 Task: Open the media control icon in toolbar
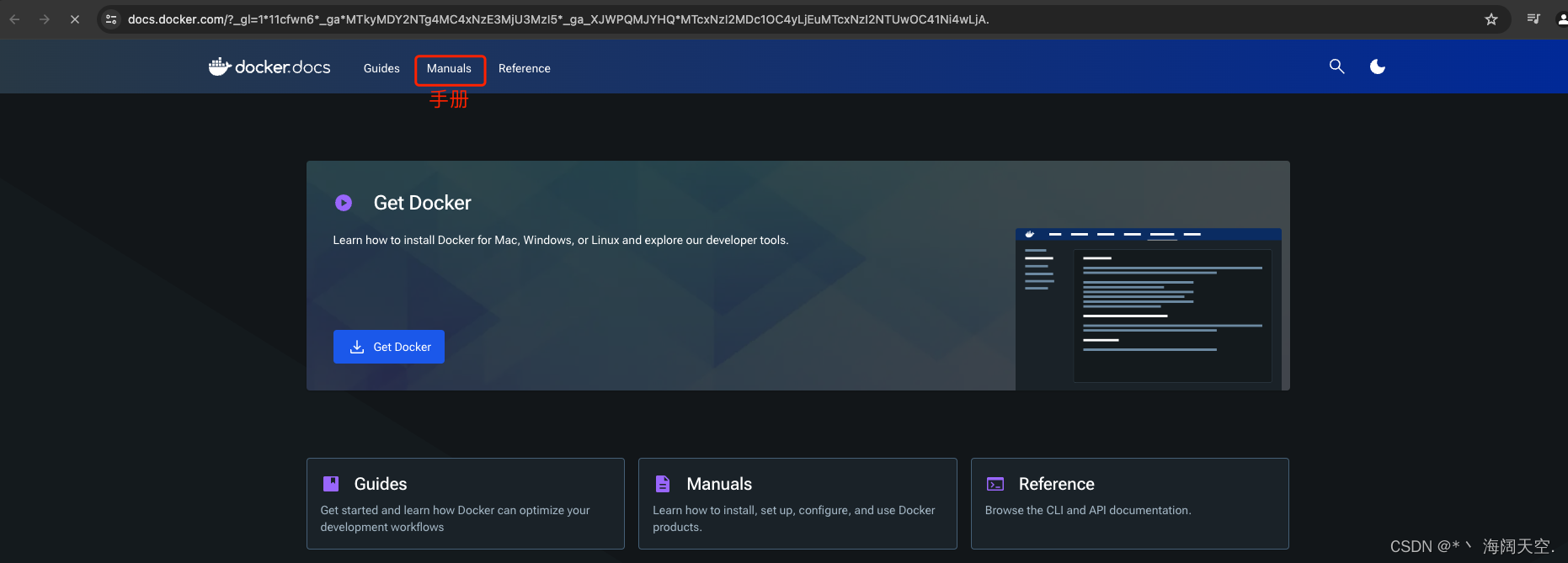[1533, 19]
